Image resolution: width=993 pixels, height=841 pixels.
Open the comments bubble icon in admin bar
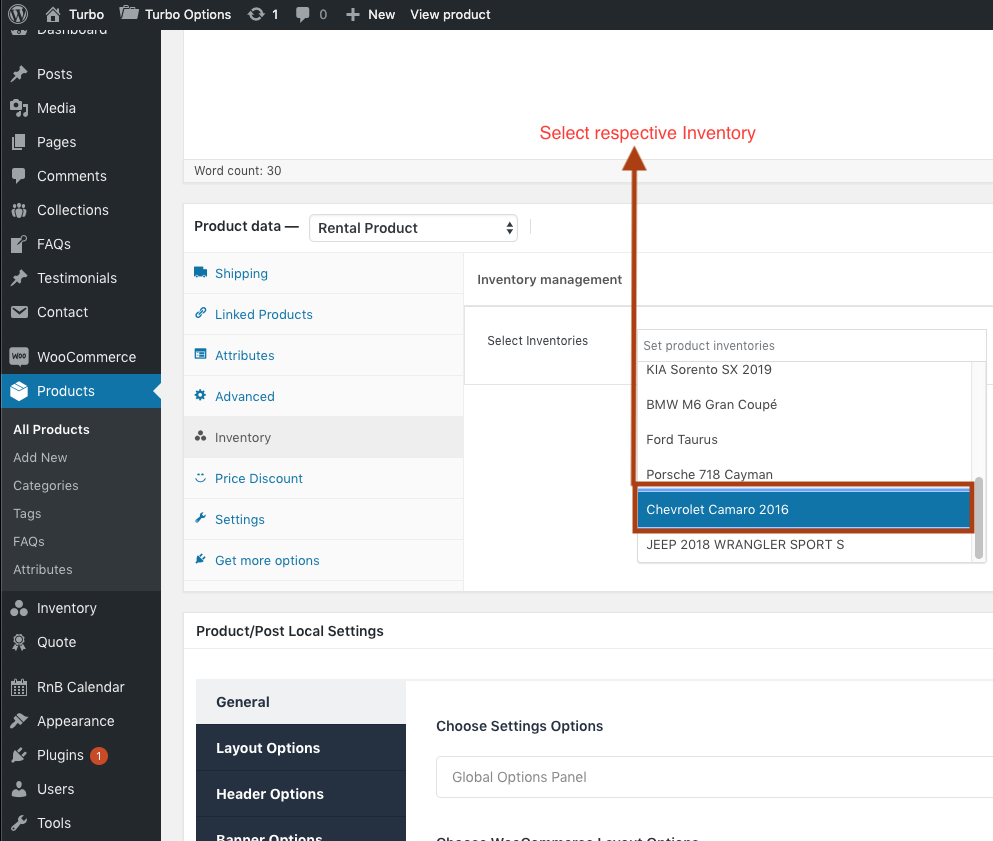click(304, 14)
